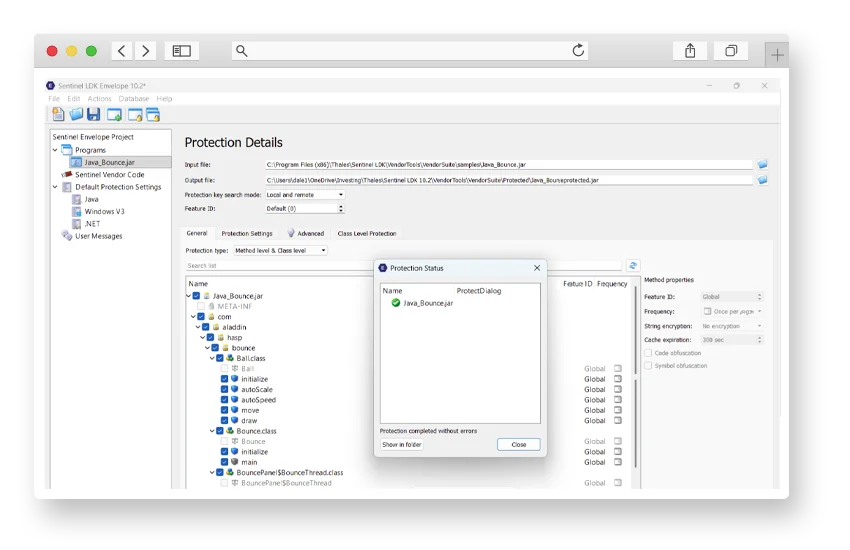The image size is (850, 550).
Task: Collapse the bounce package node
Action: 208,348
